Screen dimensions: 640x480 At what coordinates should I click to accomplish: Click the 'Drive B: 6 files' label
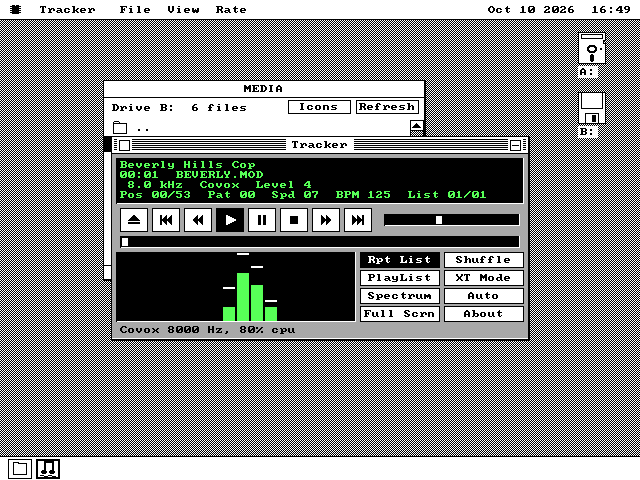pos(179,107)
